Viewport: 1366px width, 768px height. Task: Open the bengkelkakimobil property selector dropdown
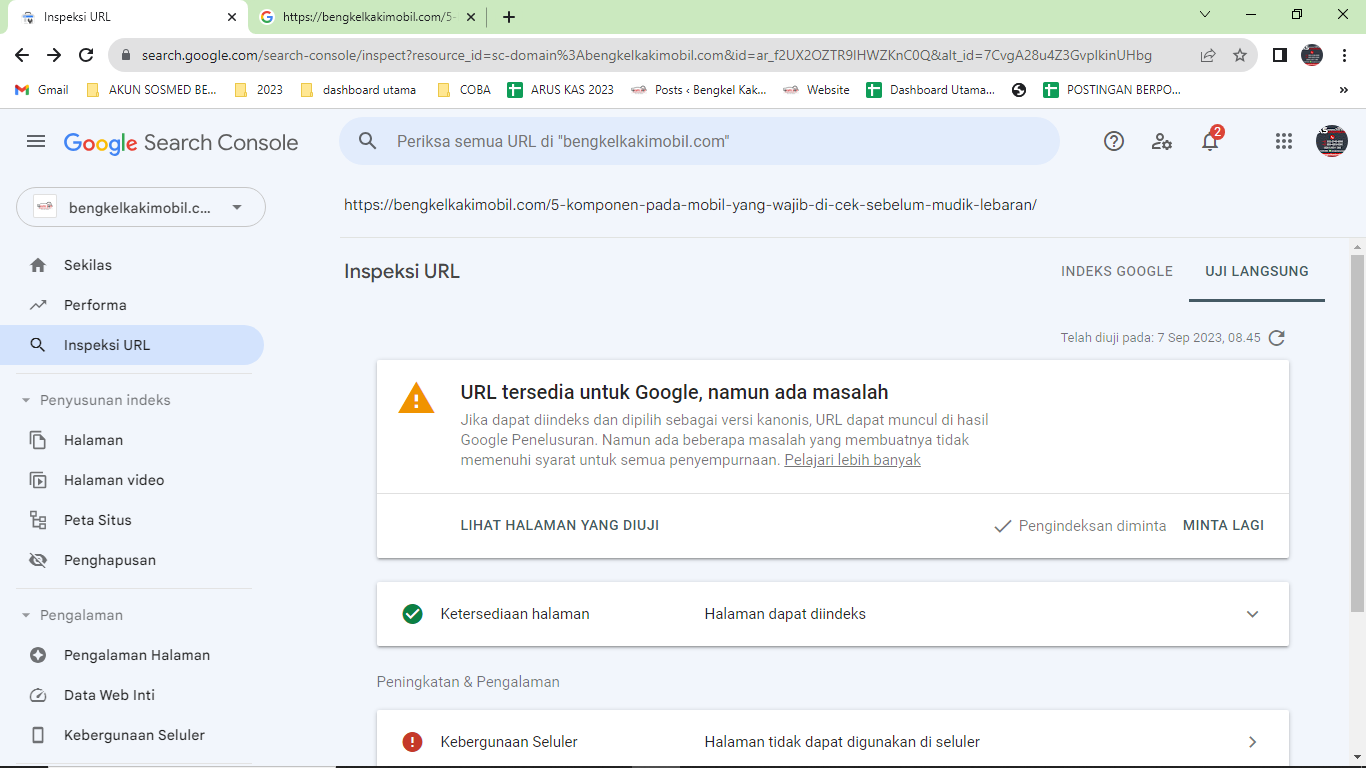(x=141, y=207)
